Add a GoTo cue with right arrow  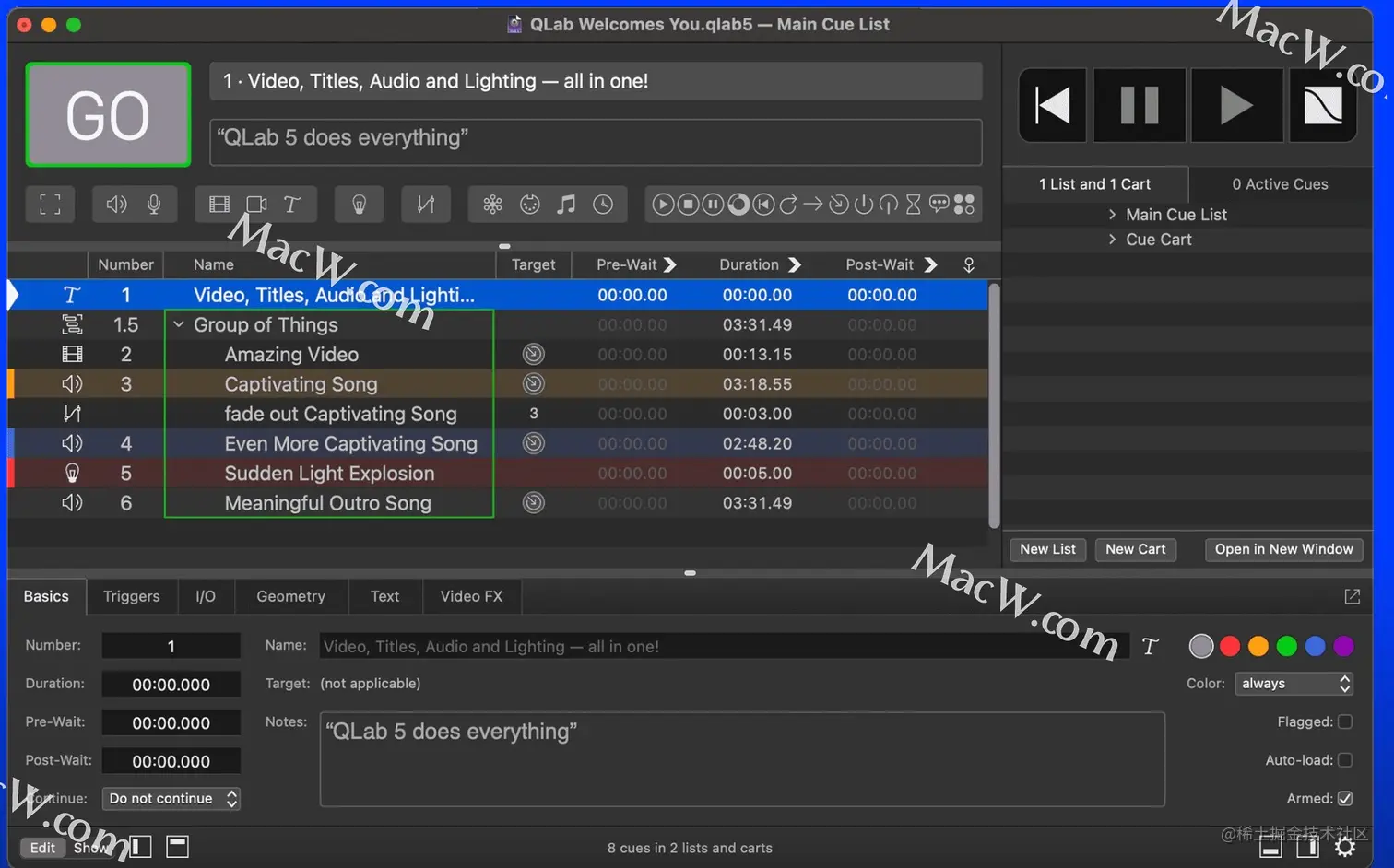[x=813, y=205]
